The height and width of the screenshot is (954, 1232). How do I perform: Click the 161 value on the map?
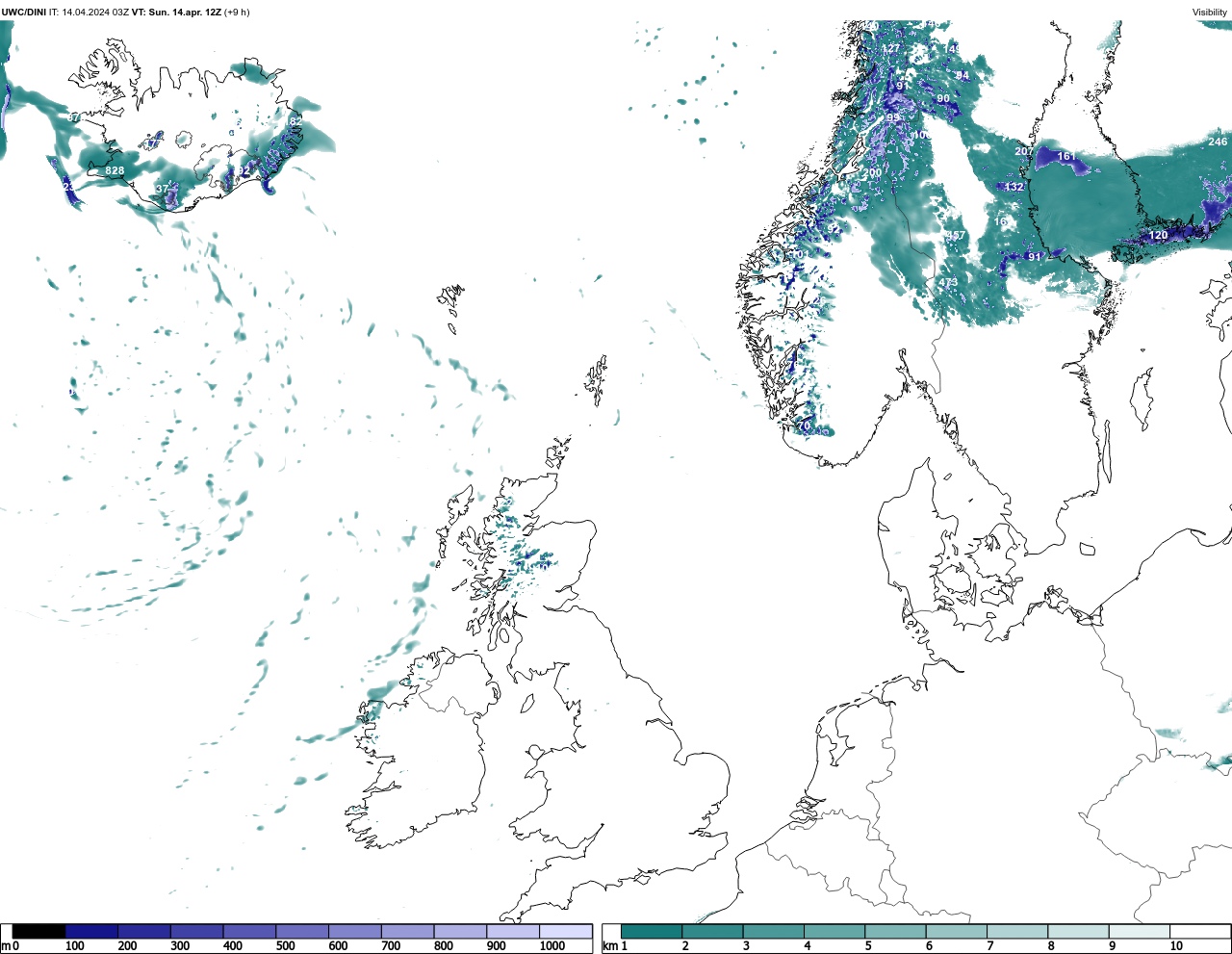click(x=1065, y=157)
